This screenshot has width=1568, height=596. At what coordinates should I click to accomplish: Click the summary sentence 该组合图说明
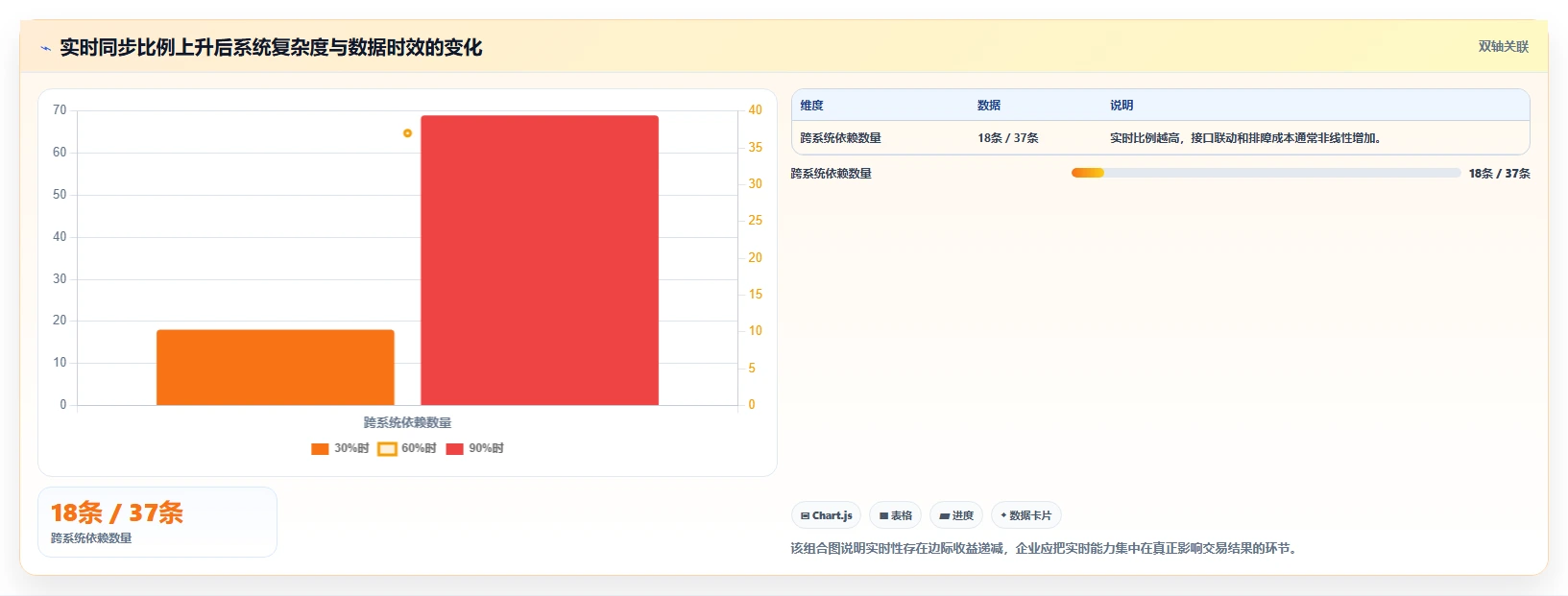[1046, 549]
